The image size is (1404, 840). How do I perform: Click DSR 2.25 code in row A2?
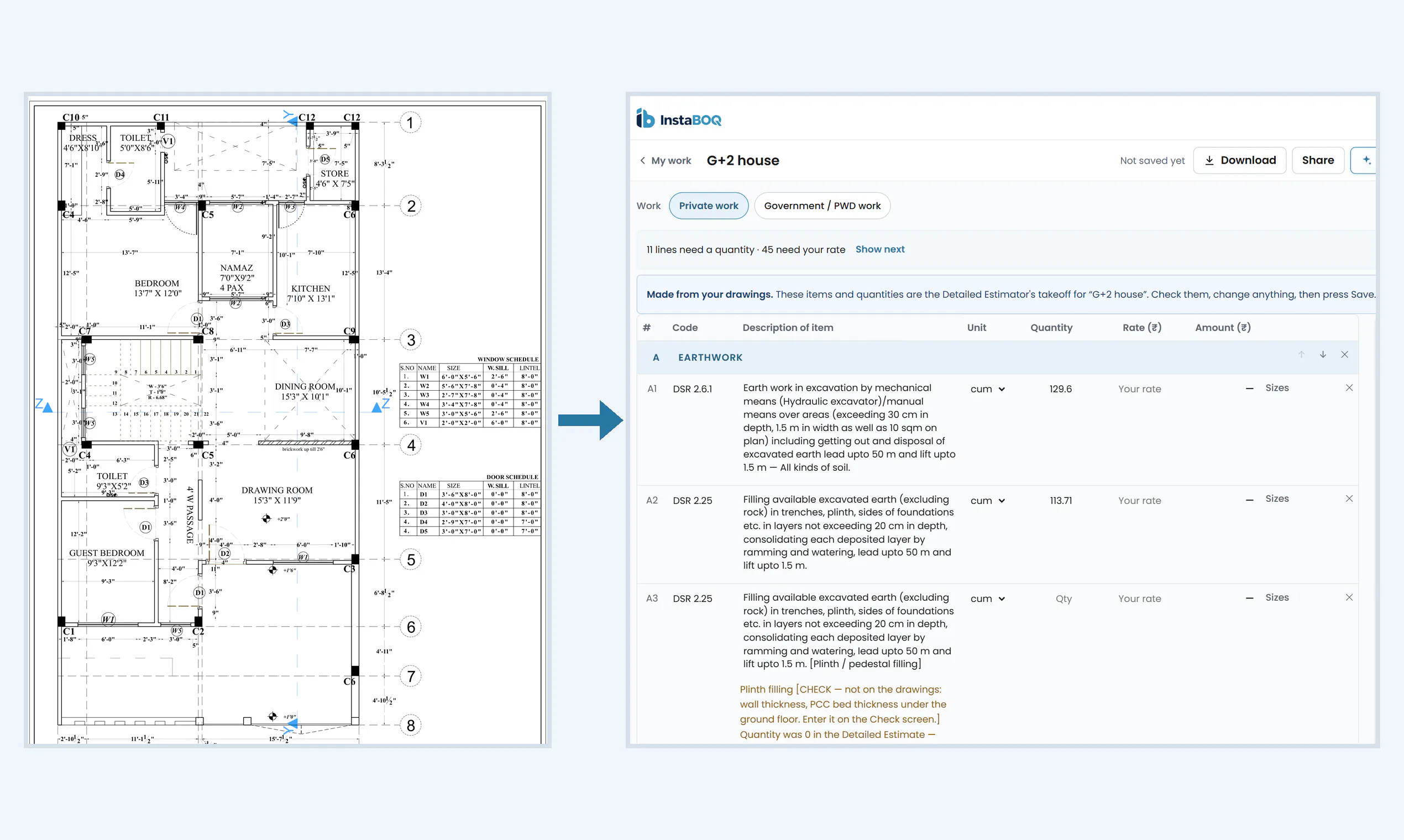point(693,500)
